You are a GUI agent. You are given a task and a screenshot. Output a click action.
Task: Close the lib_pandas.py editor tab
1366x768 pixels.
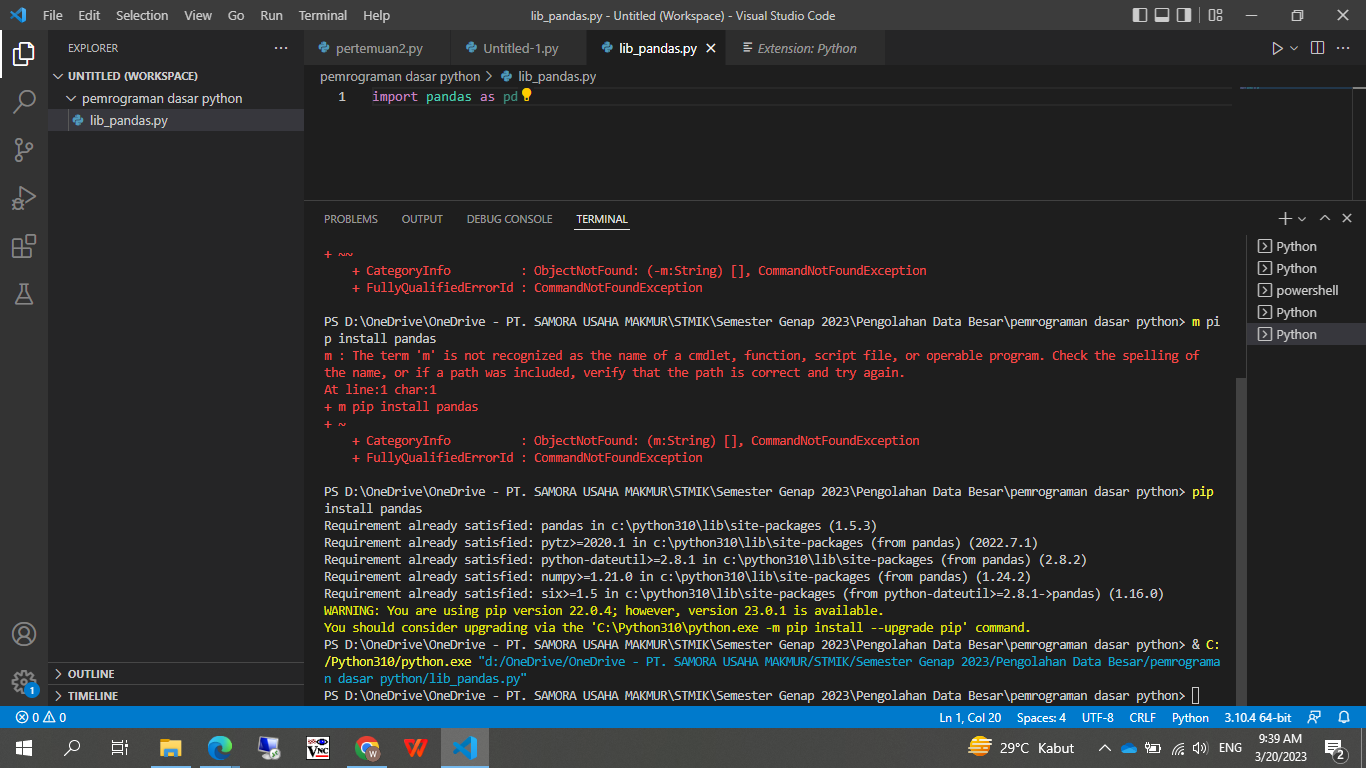point(711,48)
